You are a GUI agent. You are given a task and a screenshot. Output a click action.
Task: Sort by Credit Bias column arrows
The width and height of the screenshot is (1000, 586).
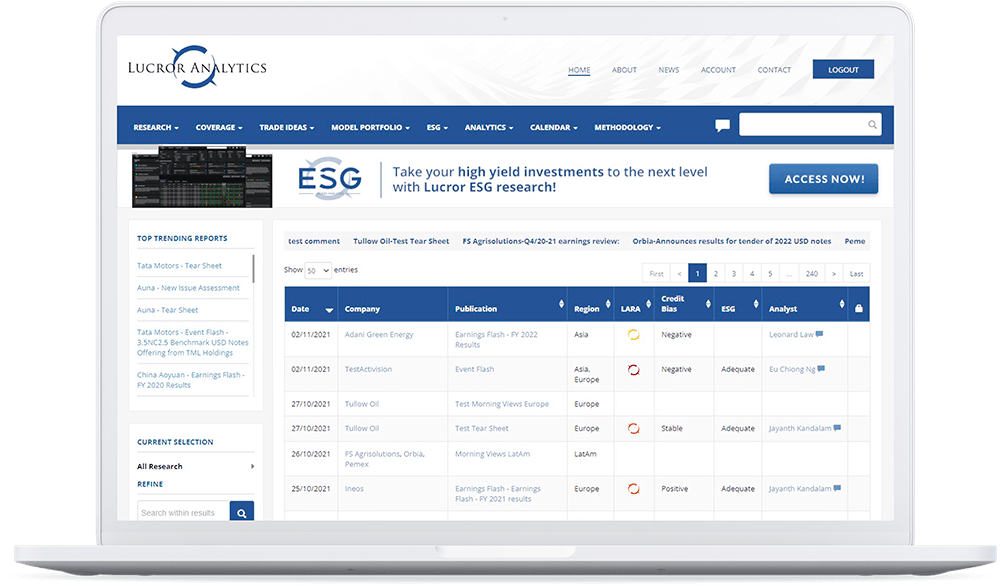(708, 304)
